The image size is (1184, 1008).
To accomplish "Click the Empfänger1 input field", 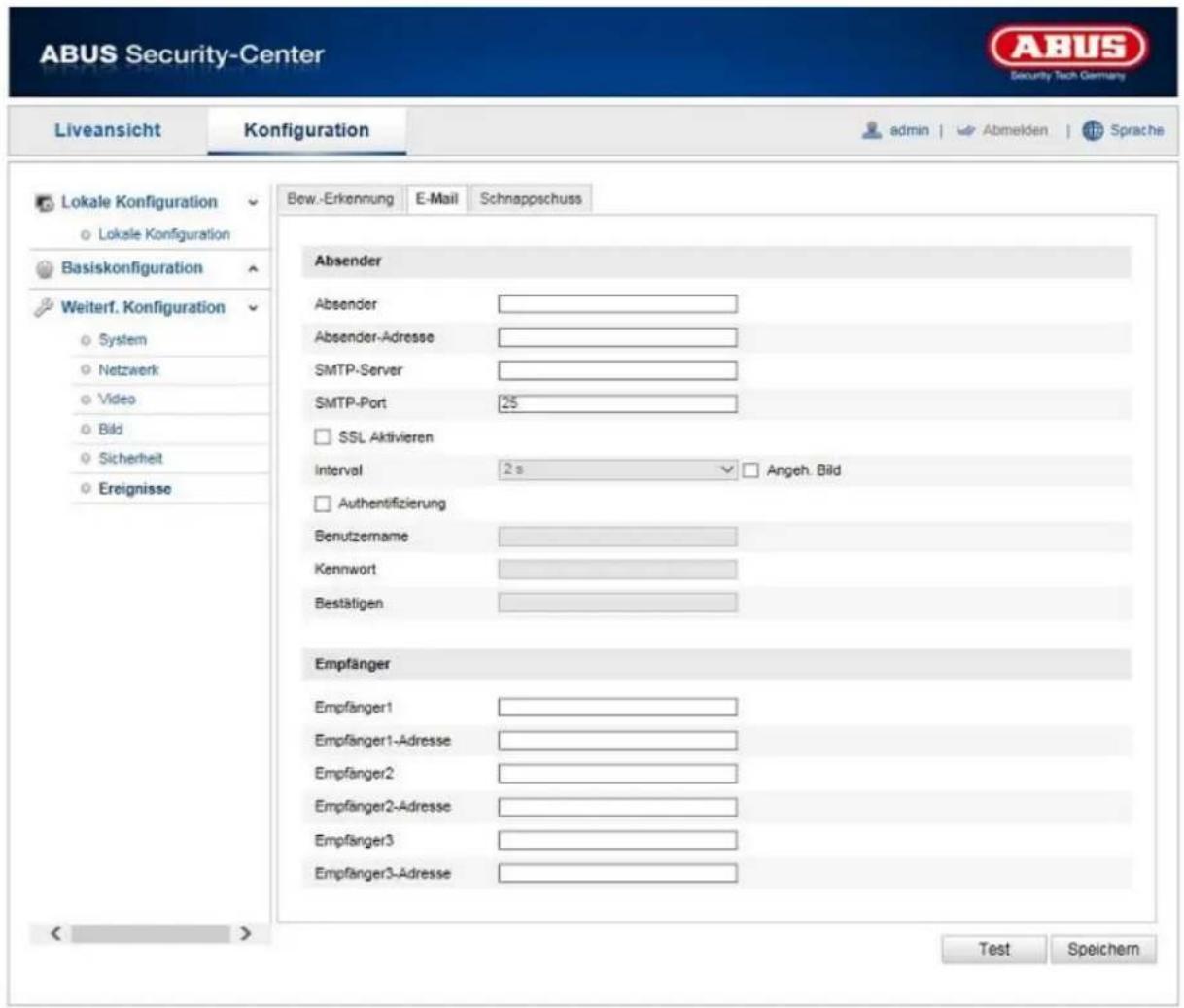I will (x=617, y=708).
